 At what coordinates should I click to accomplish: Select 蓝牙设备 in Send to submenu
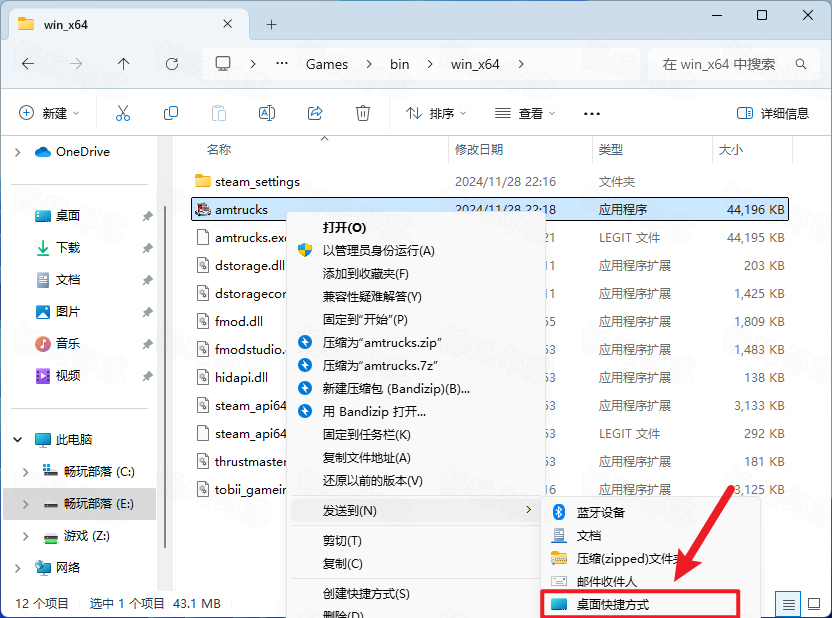(651, 512)
